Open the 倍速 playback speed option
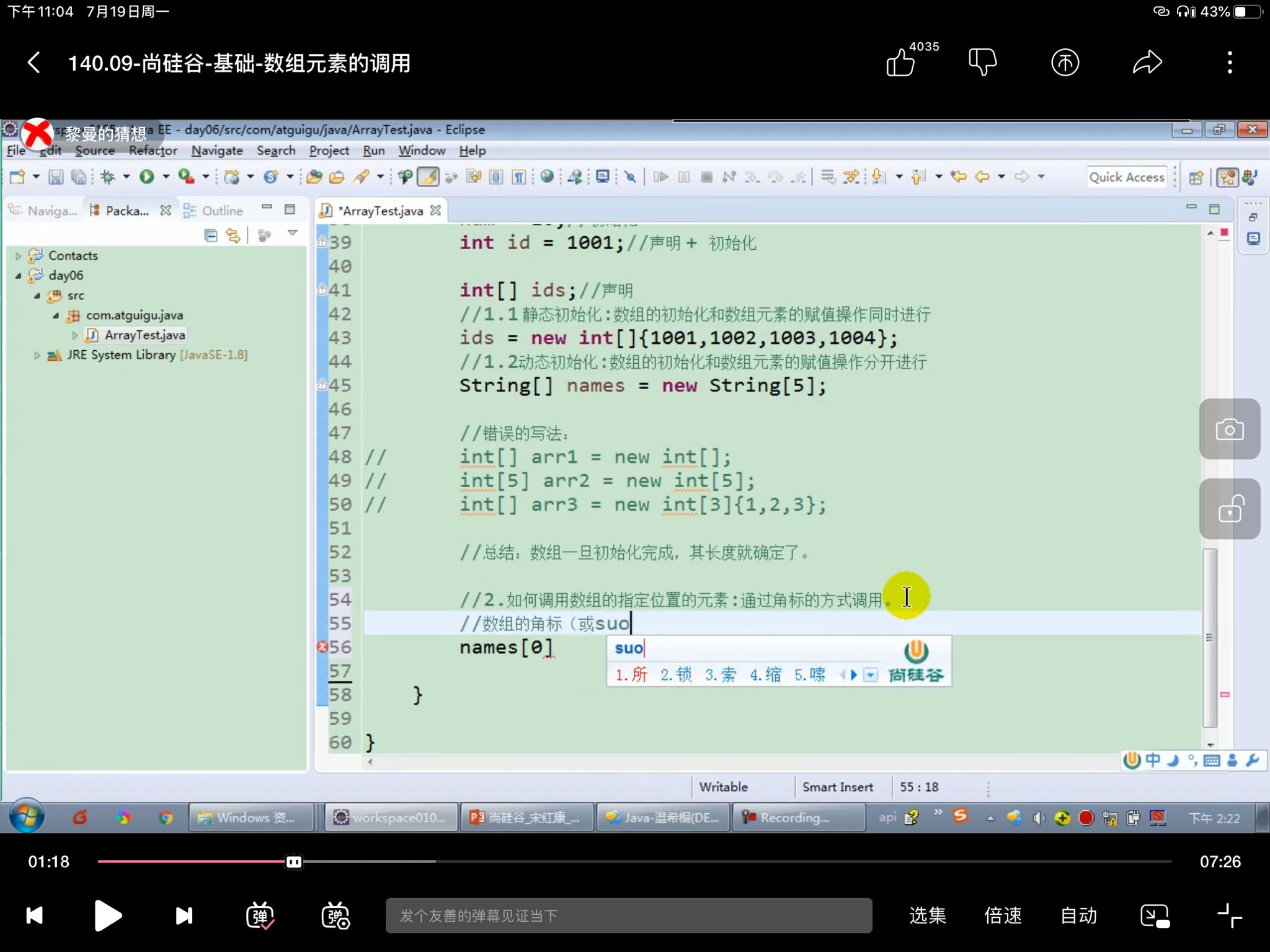Viewport: 1270px width, 952px height. 1003,915
